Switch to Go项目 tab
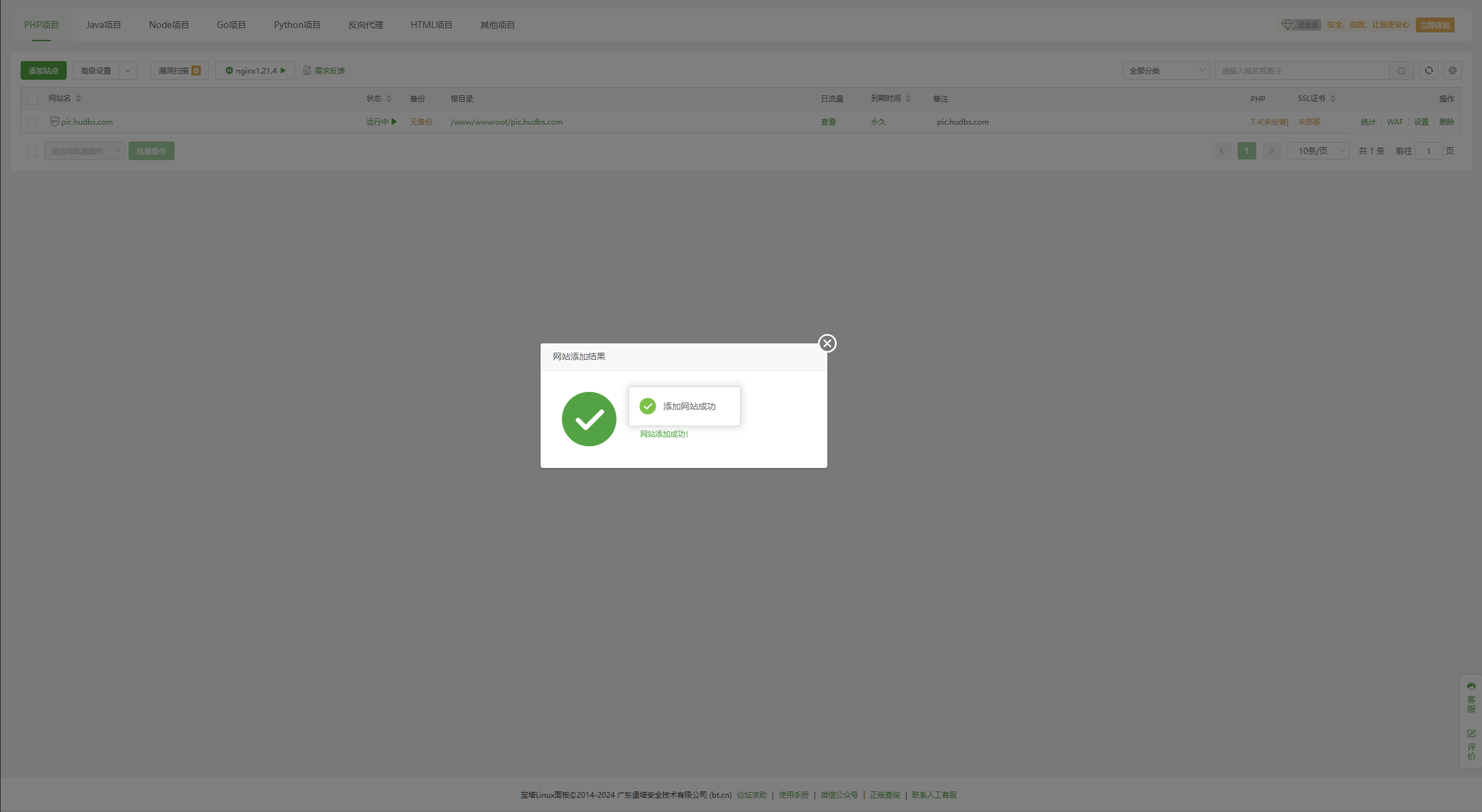 pos(231,25)
